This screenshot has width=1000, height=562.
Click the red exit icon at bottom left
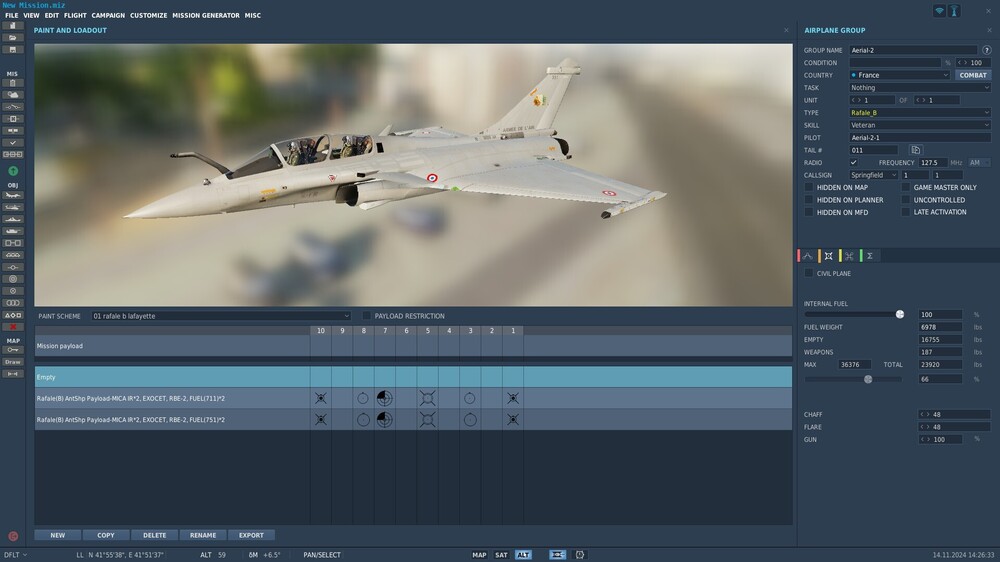[13, 536]
